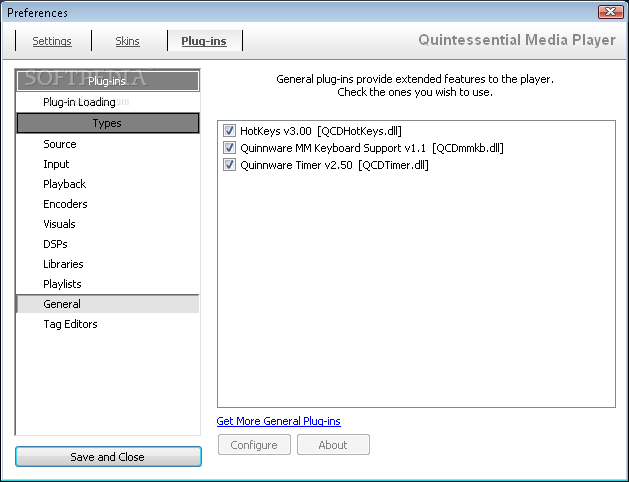This screenshot has height=482, width=629.
Task: Select the Quinnware MM Keyboard Support v1.1 [QCDmmkb.dll] entry
Action: click(371, 148)
